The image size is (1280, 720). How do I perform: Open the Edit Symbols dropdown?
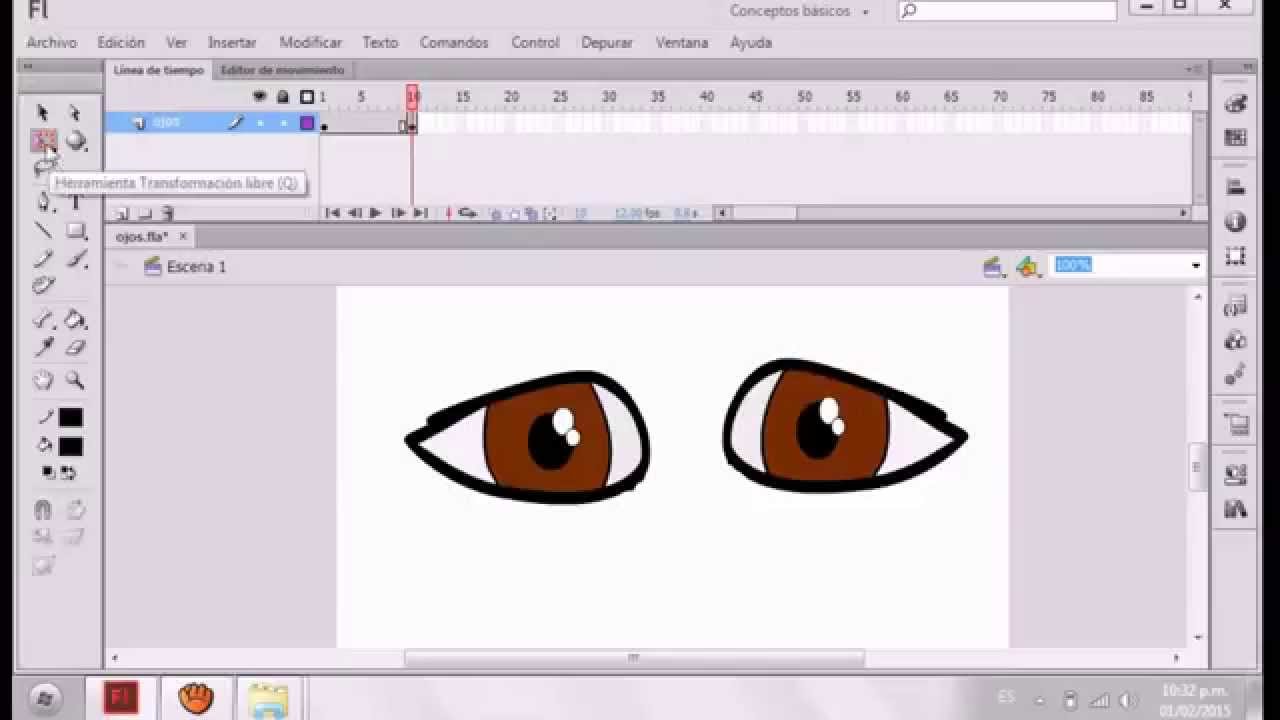point(1029,267)
